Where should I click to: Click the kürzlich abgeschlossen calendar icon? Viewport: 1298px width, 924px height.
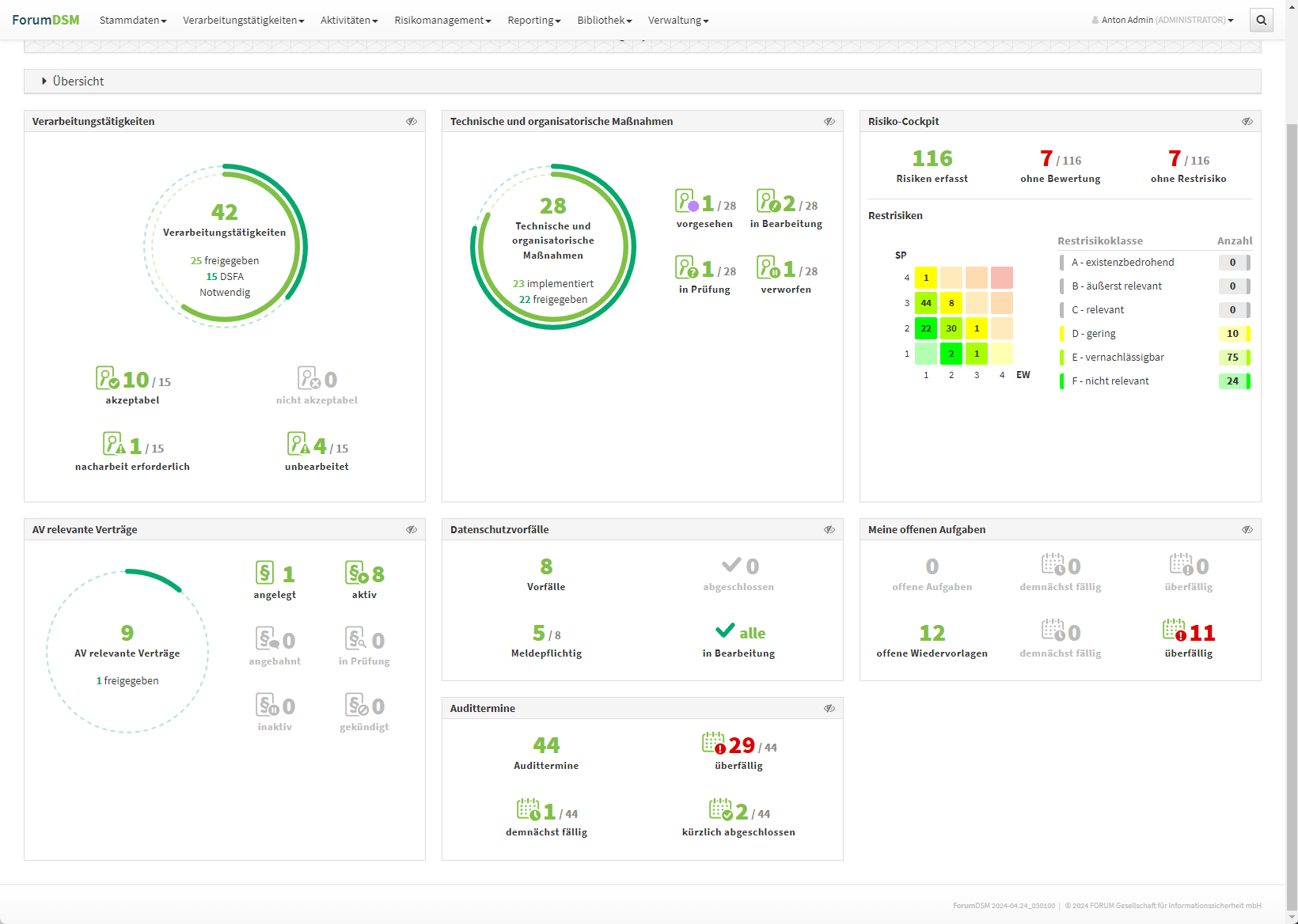720,810
